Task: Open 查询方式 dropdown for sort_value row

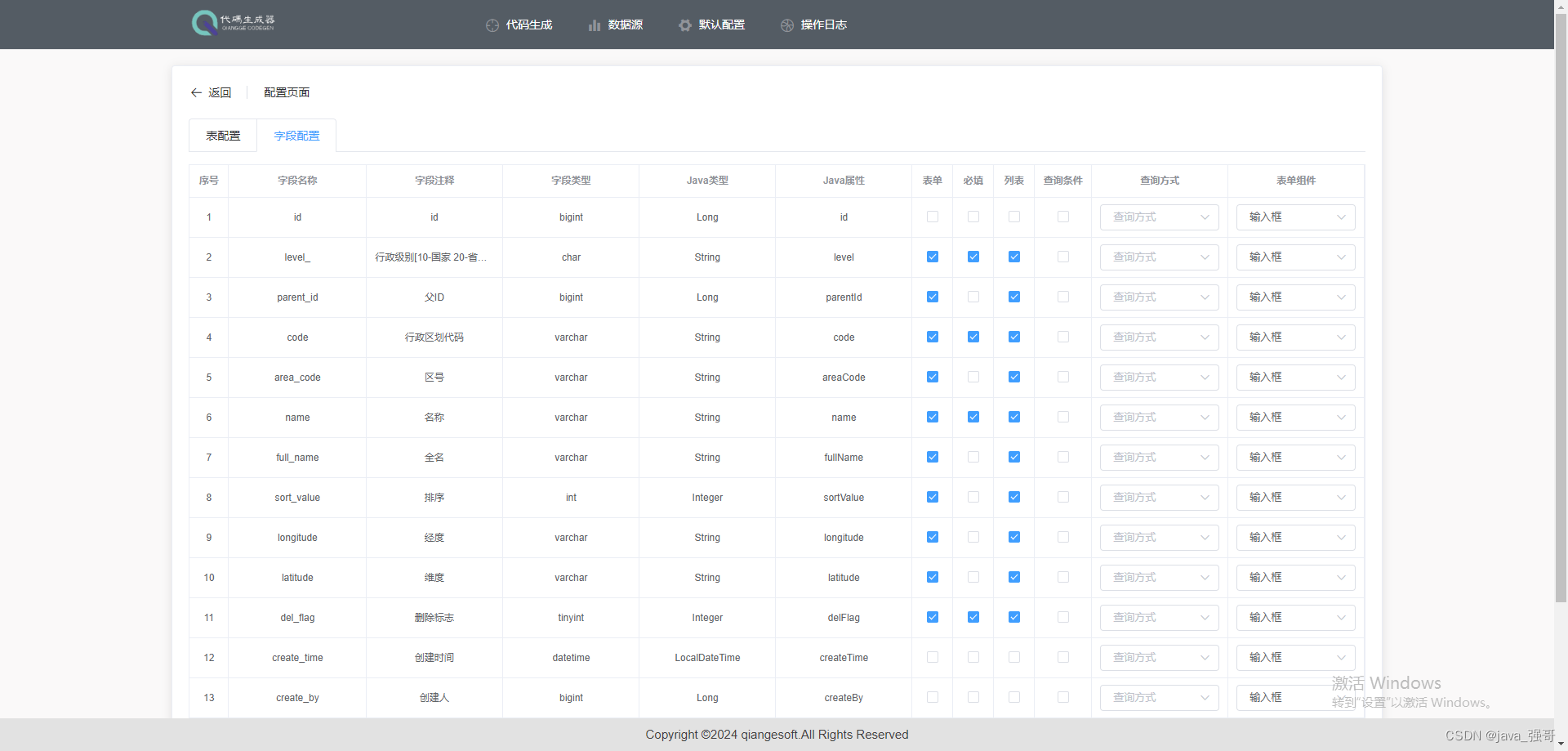Action: tap(1160, 498)
